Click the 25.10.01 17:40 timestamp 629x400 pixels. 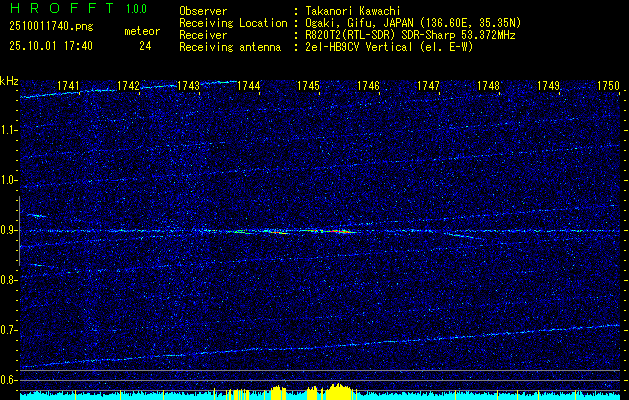48,46
